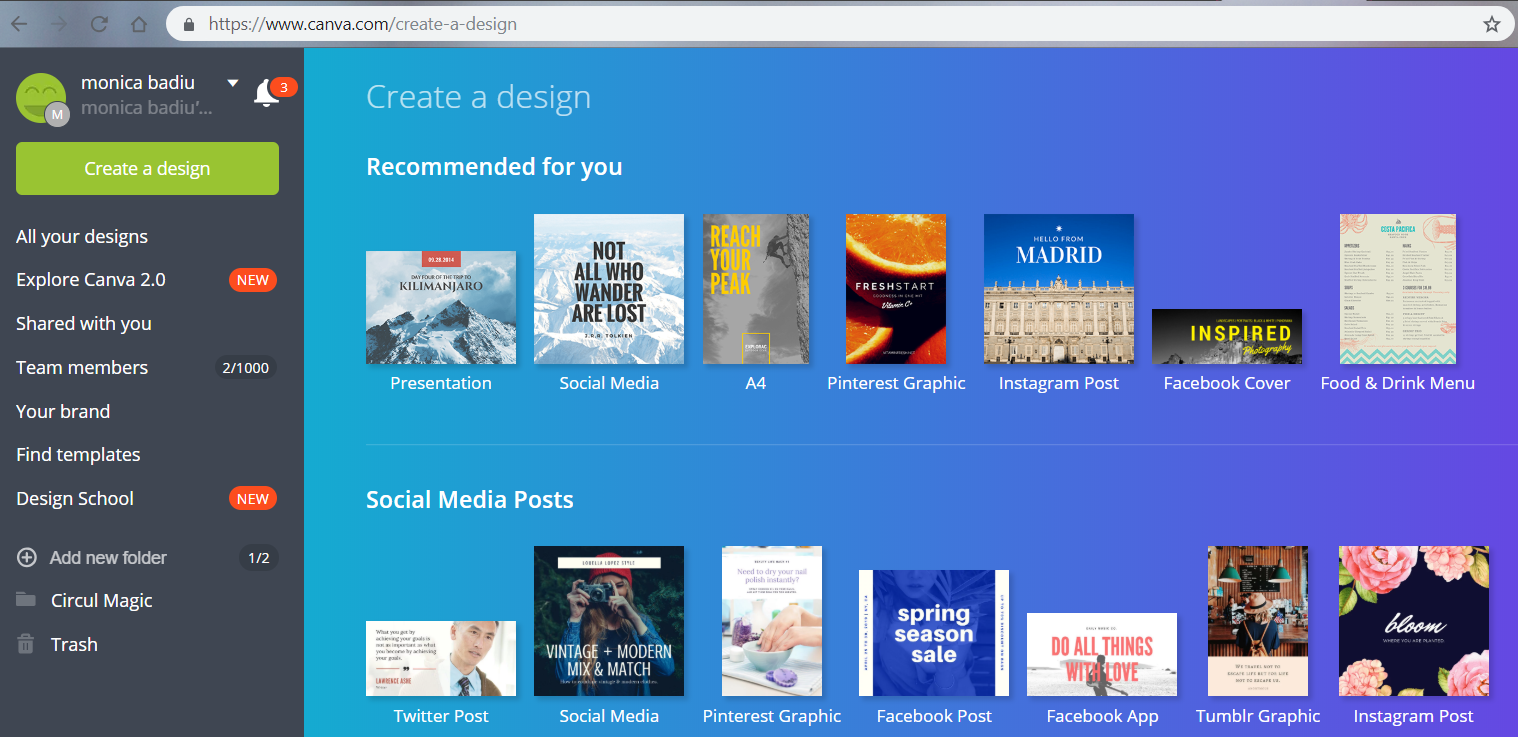The image size is (1518, 738).
Task: Click the Trash bin icon
Action: click(x=26, y=644)
